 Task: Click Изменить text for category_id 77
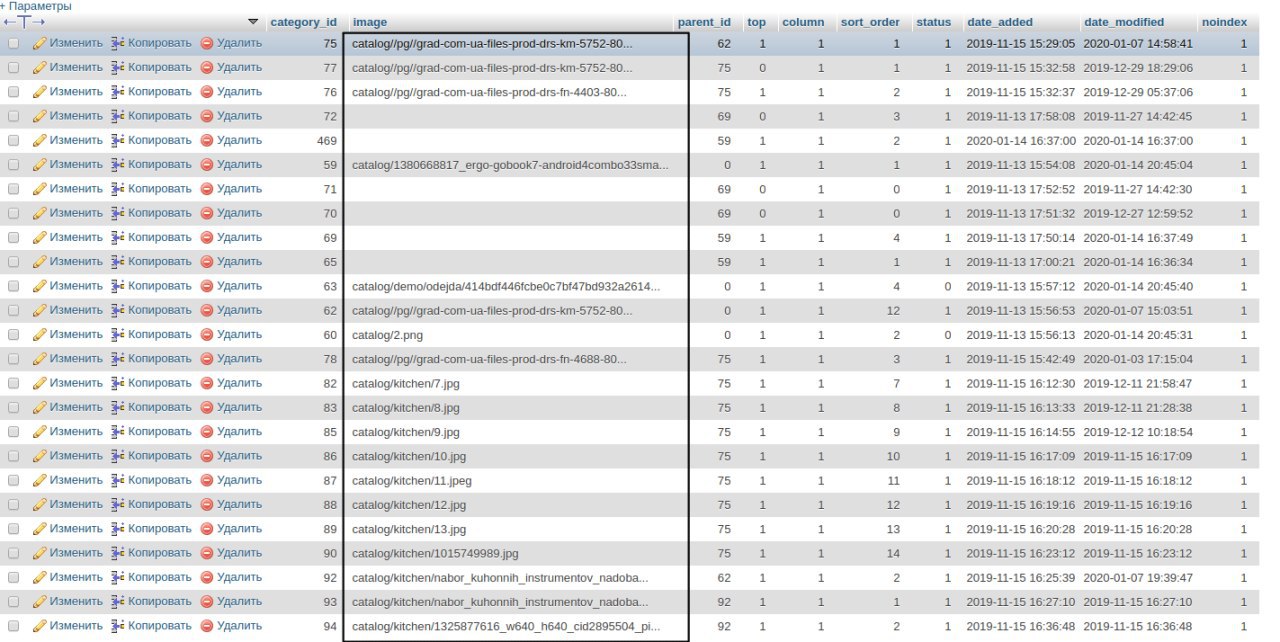click(76, 67)
